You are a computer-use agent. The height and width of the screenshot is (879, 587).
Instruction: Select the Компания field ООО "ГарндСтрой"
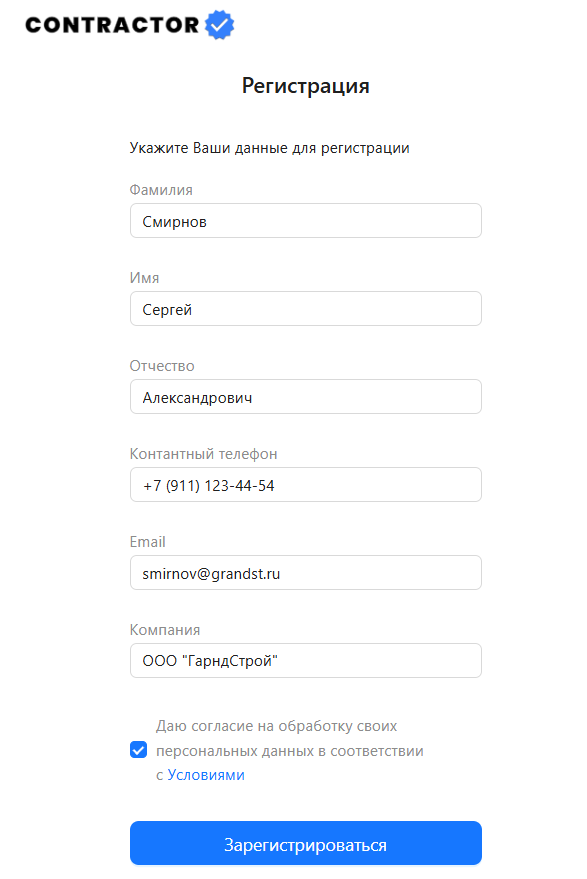point(306,660)
